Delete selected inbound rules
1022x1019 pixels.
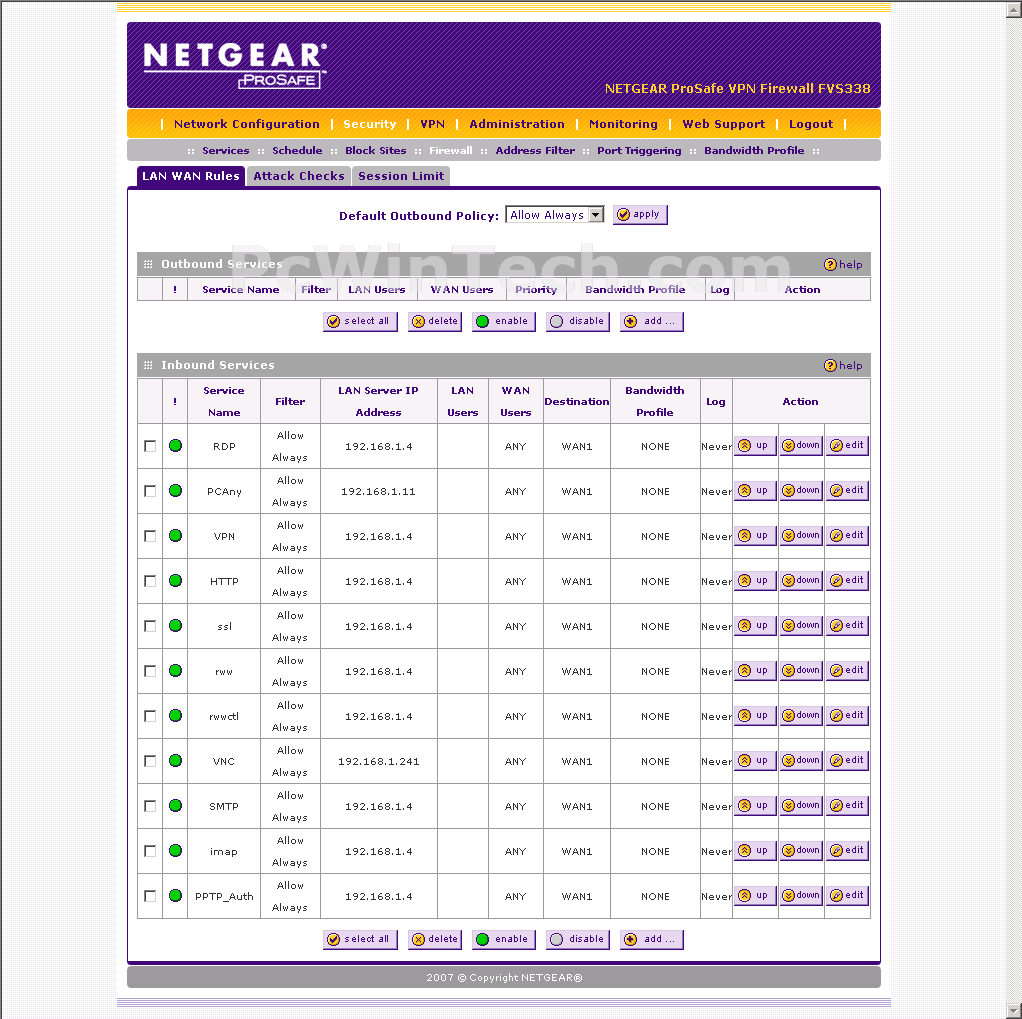[435, 939]
